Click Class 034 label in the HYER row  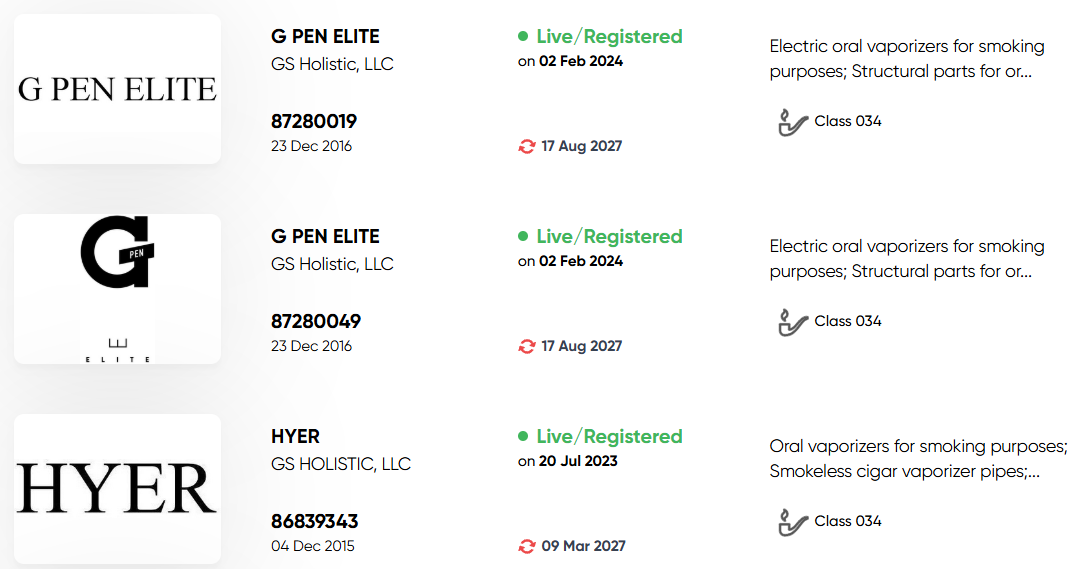(x=848, y=522)
